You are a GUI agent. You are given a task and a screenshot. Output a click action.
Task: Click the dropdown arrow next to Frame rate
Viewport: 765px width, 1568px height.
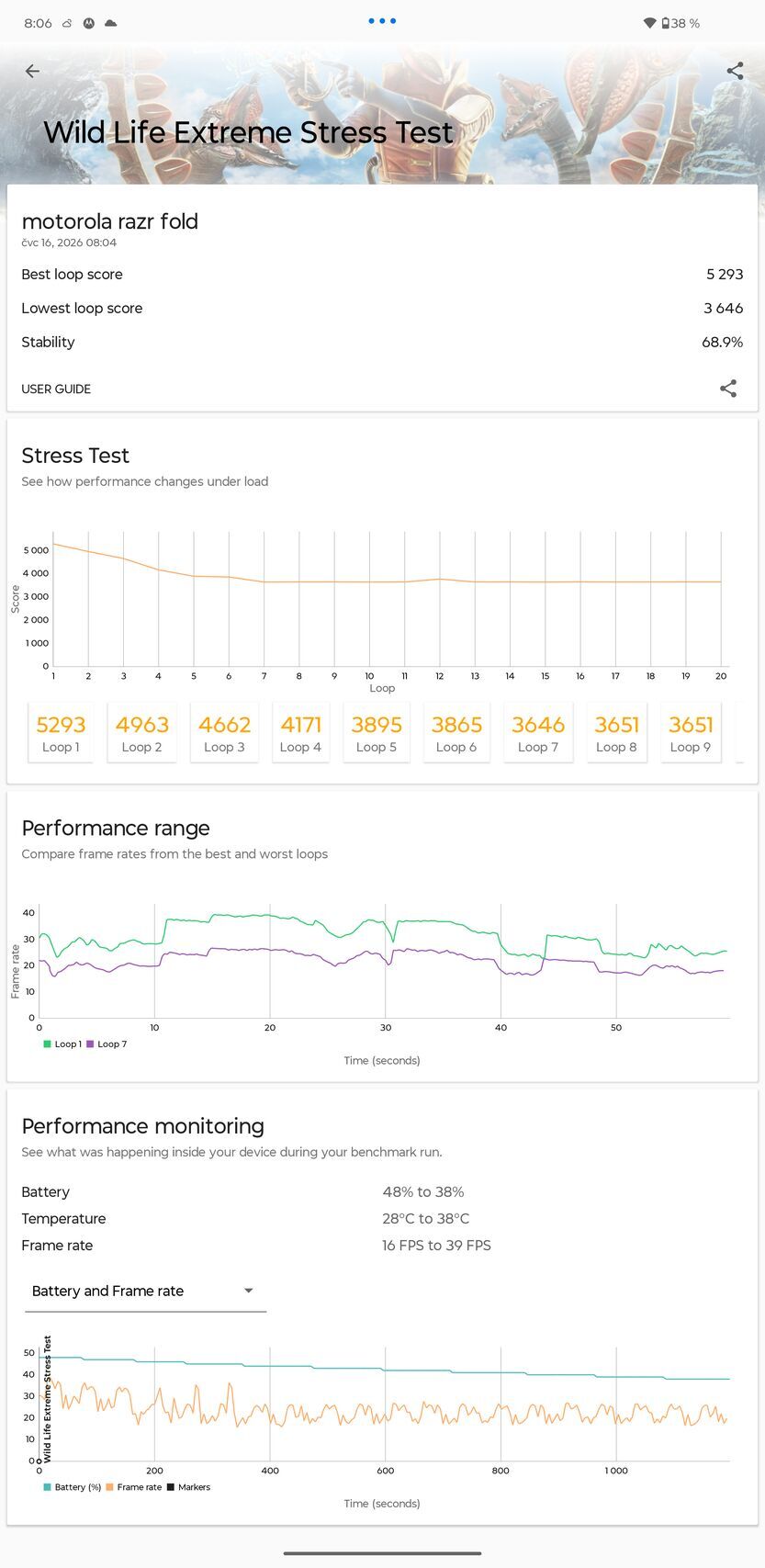[x=248, y=1291]
